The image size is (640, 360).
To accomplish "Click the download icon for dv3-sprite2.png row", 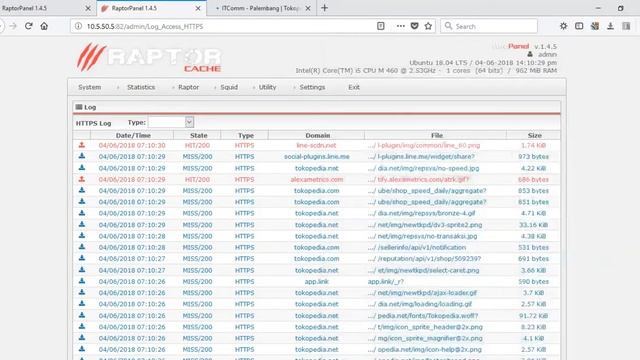I will (82, 224).
